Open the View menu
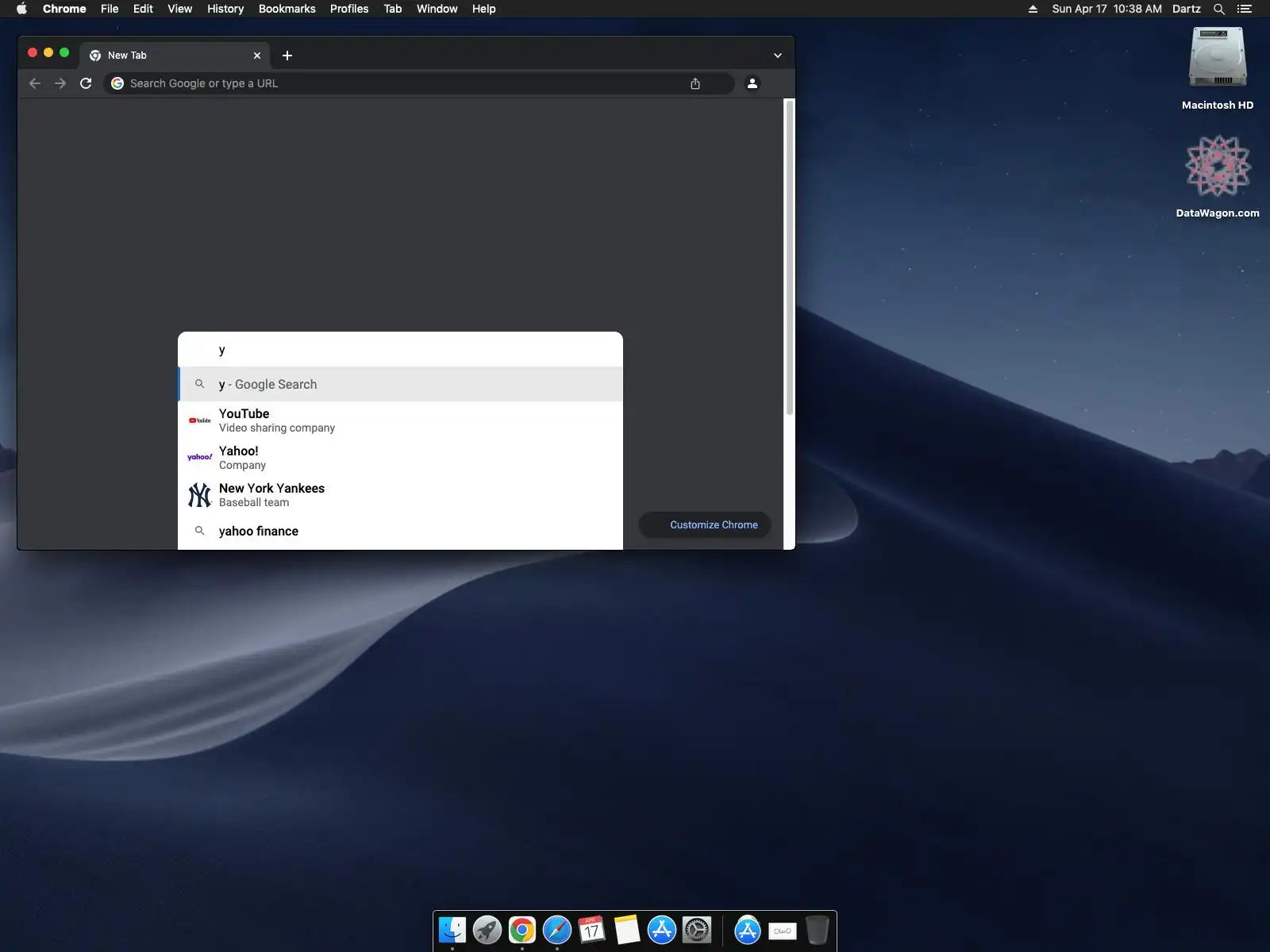The image size is (1270, 952). [180, 9]
